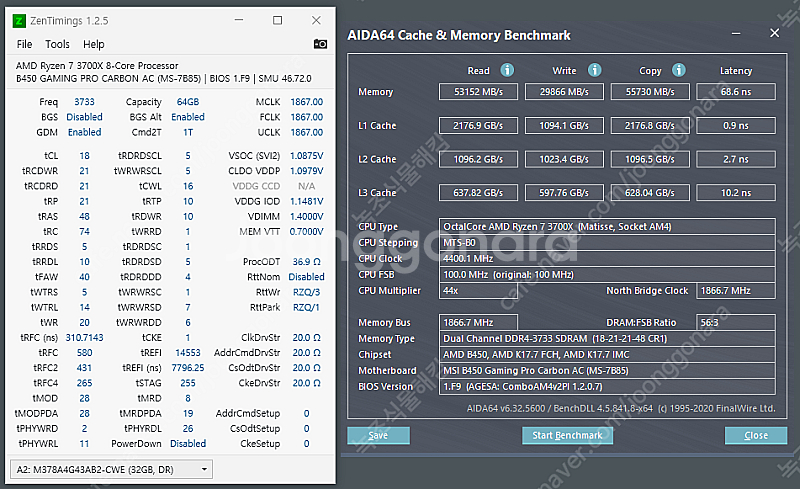Click the CPU Type field OctalCore AMD Ryzen
The height and width of the screenshot is (489, 800).
click(607, 227)
